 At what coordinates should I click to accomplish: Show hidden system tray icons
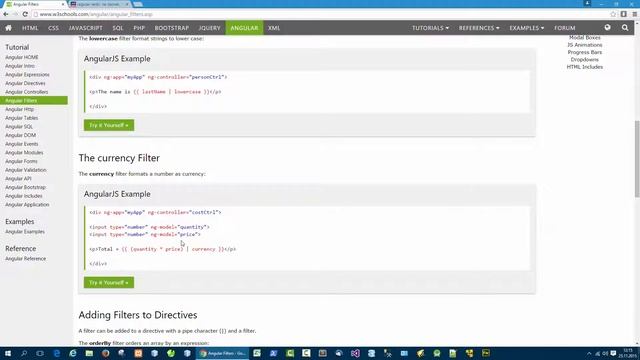[589, 353]
